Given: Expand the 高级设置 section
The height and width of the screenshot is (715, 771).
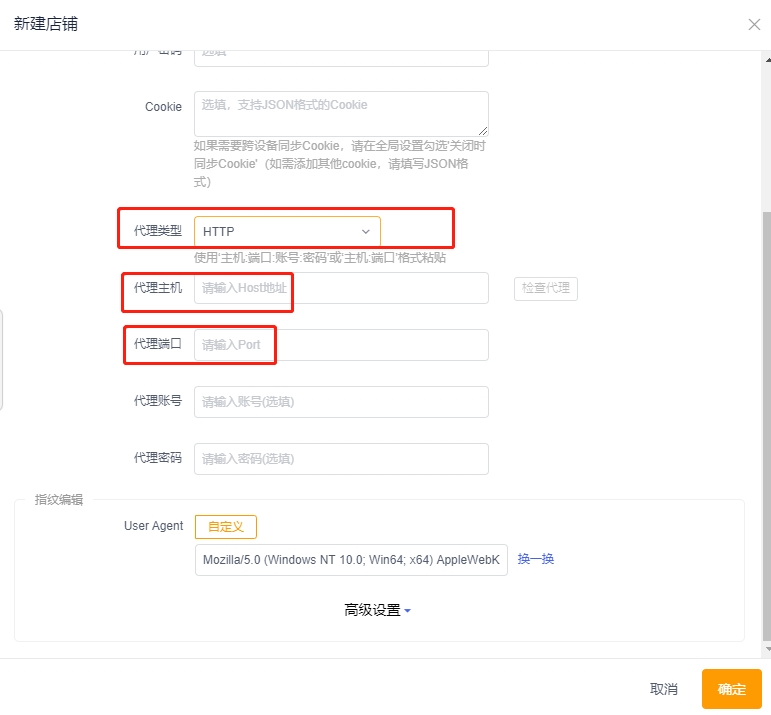Looking at the screenshot, I should coord(377,610).
